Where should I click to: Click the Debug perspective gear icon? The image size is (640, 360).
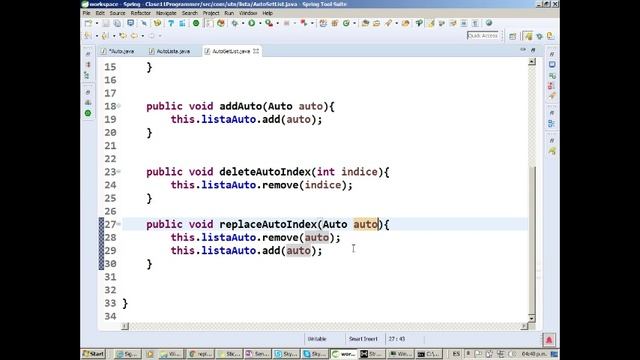[540, 36]
